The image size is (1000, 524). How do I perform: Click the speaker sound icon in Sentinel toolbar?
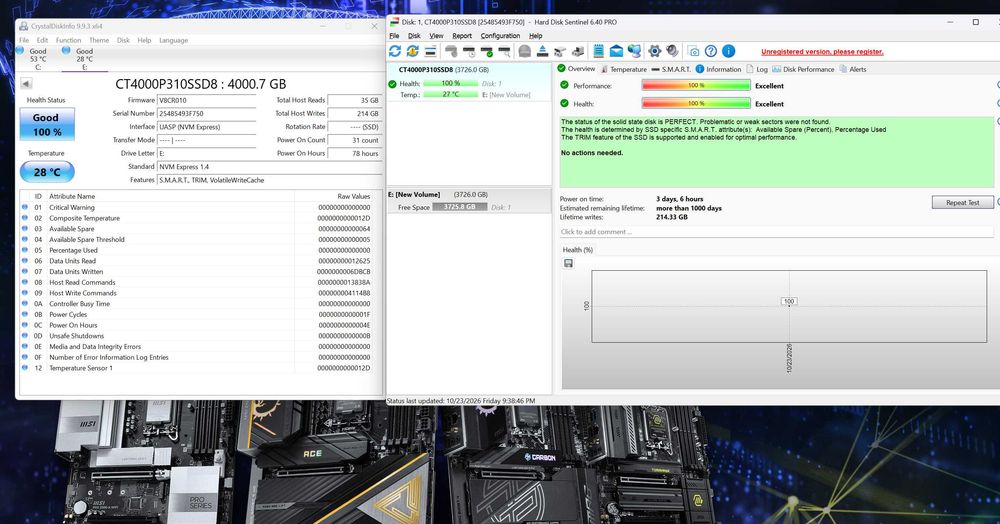point(672,51)
